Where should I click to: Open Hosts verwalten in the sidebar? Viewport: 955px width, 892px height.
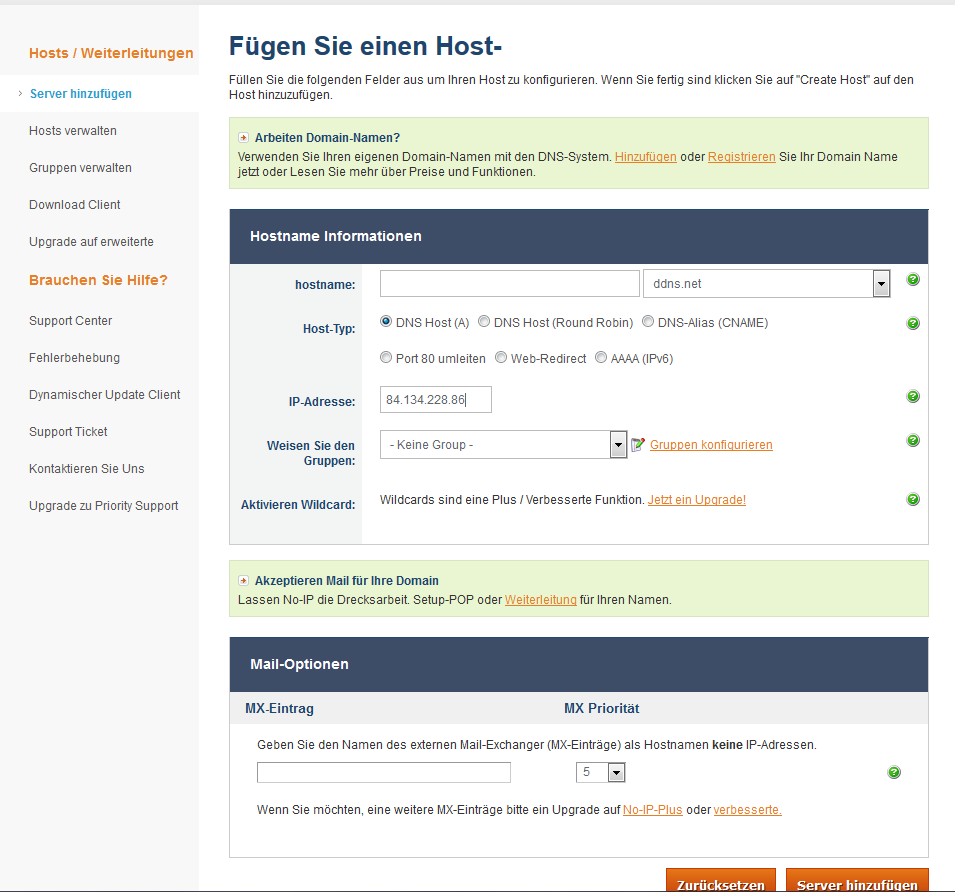(73, 131)
